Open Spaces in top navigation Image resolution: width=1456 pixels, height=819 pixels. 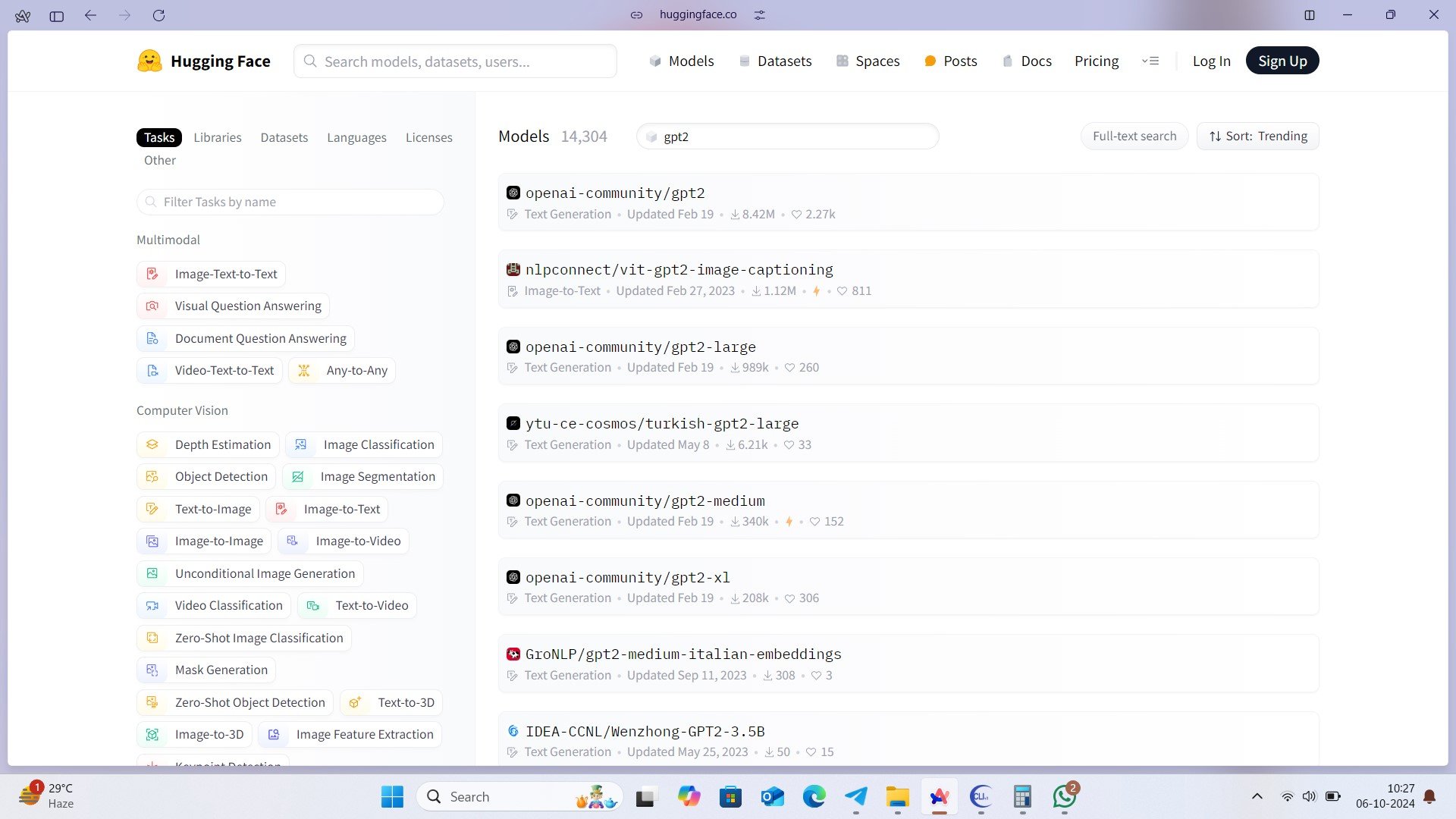[868, 61]
